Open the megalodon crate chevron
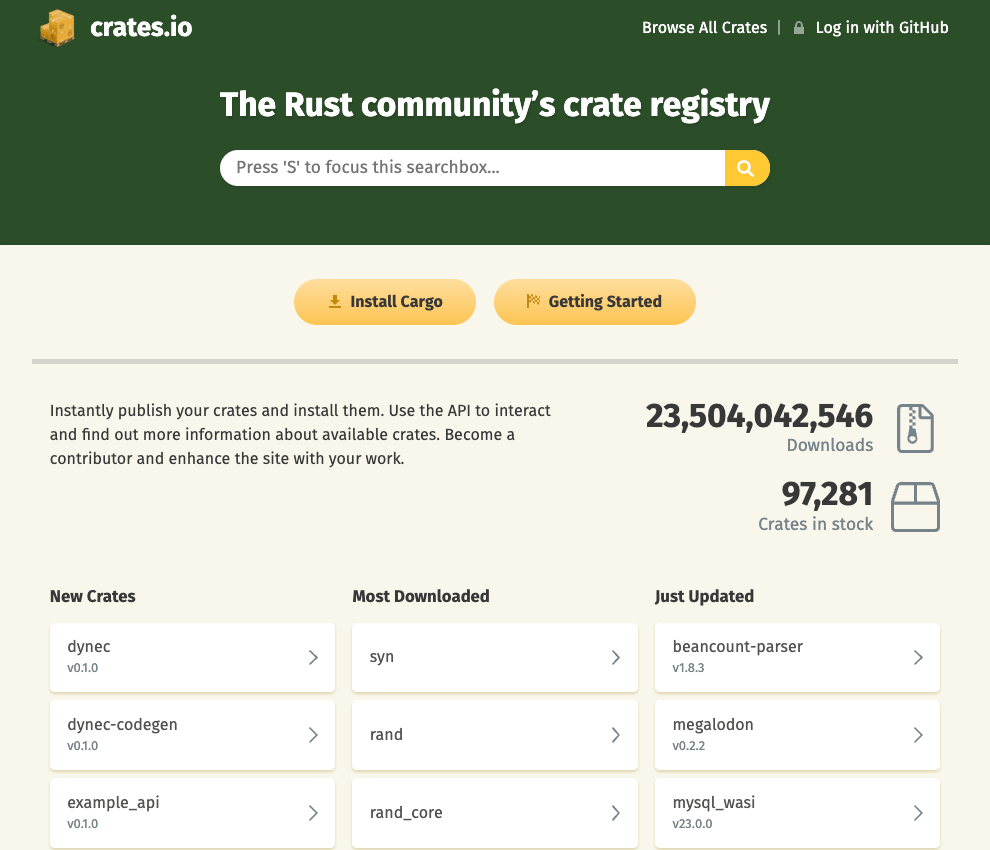 click(x=918, y=735)
